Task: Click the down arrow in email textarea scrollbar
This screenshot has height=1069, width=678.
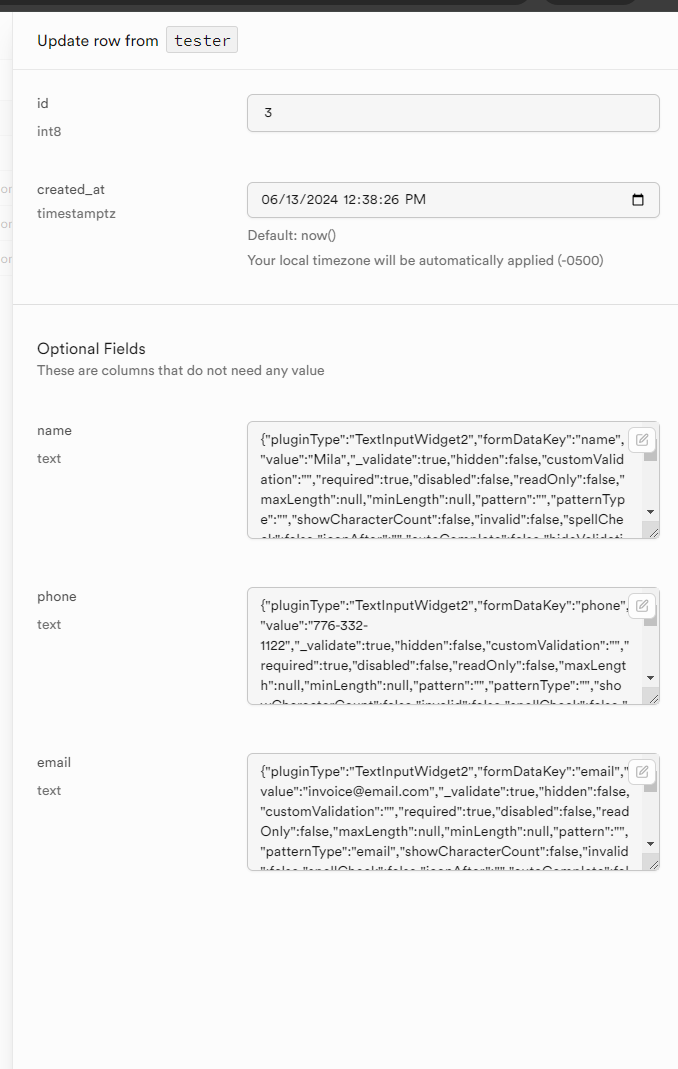Action: [651, 844]
